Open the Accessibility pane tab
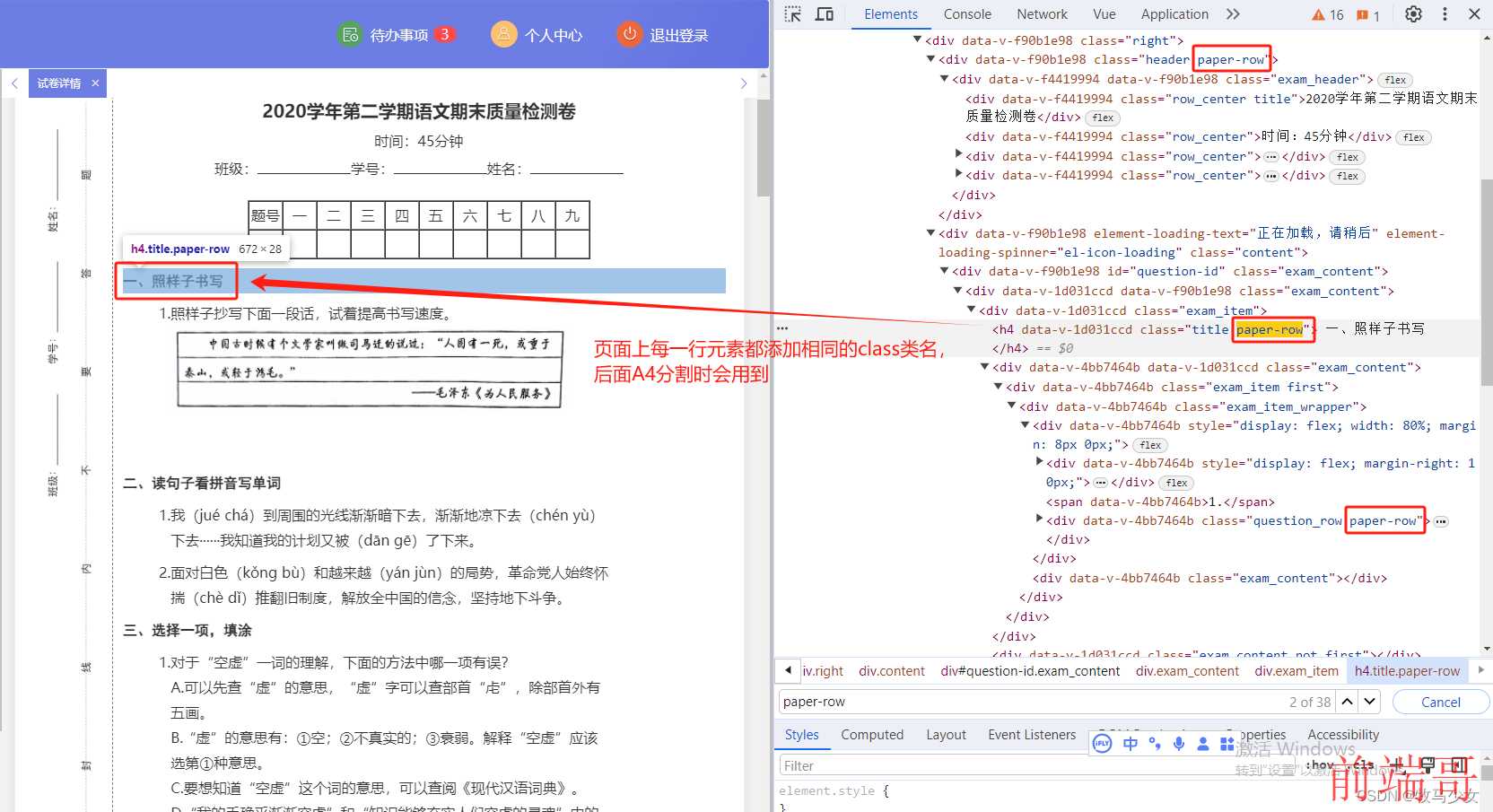Viewport: 1493px width, 812px height. [x=1343, y=735]
